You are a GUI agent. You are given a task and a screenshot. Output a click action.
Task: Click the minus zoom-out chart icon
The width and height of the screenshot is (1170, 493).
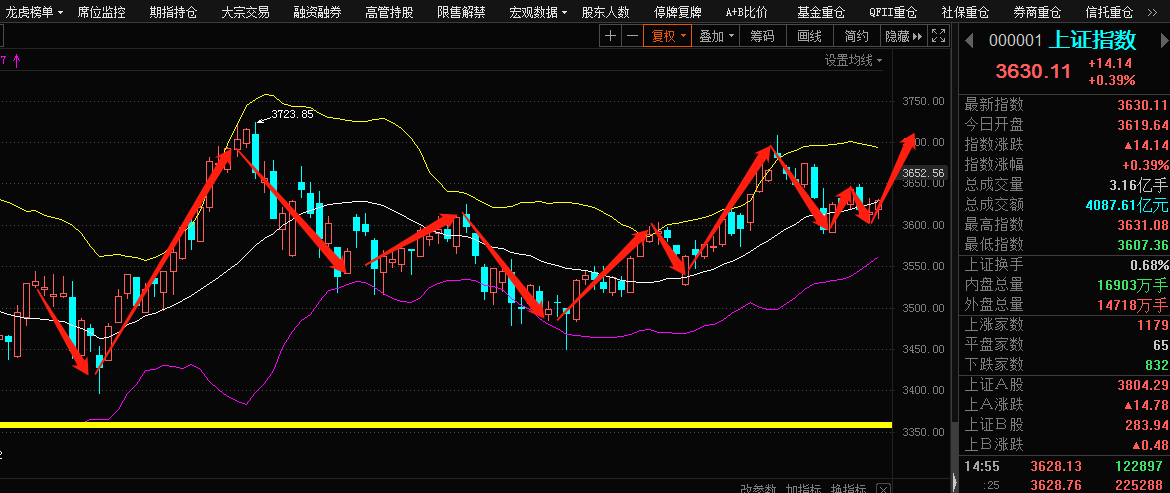point(632,36)
